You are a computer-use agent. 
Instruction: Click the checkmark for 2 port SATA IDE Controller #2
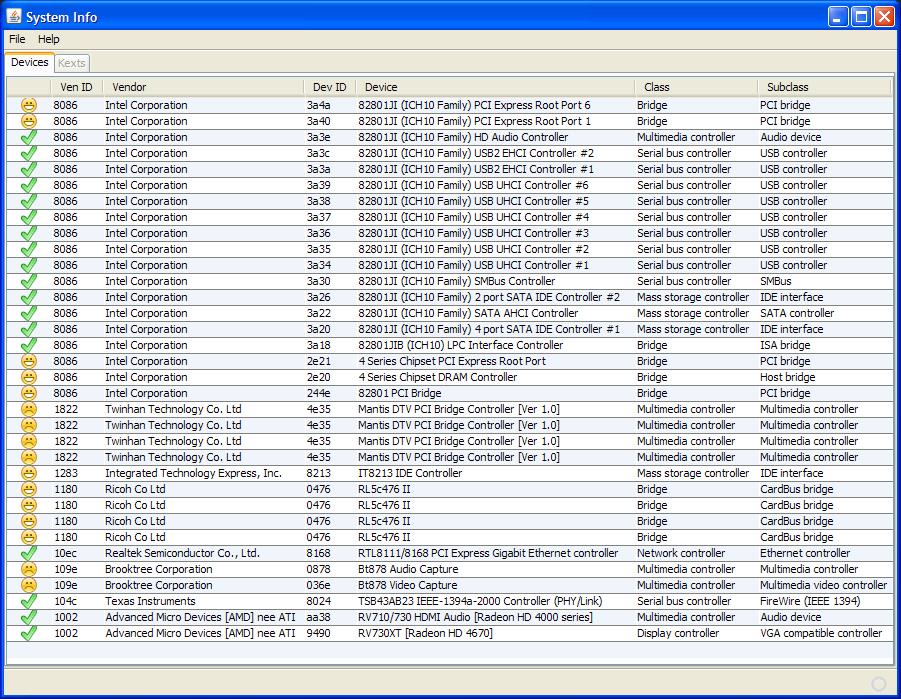tap(29, 297)
